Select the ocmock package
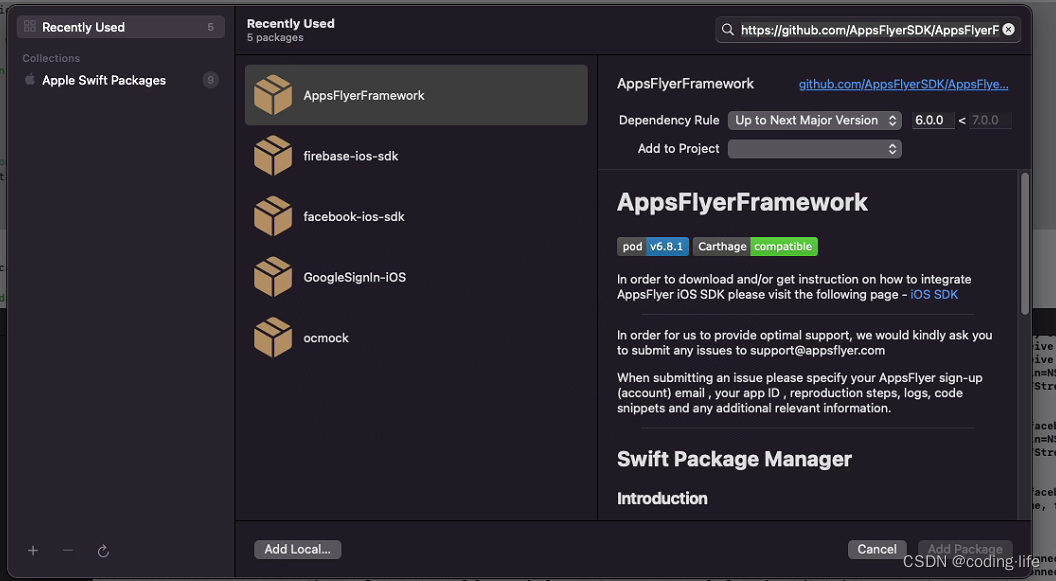 click(x=416, y=337)
